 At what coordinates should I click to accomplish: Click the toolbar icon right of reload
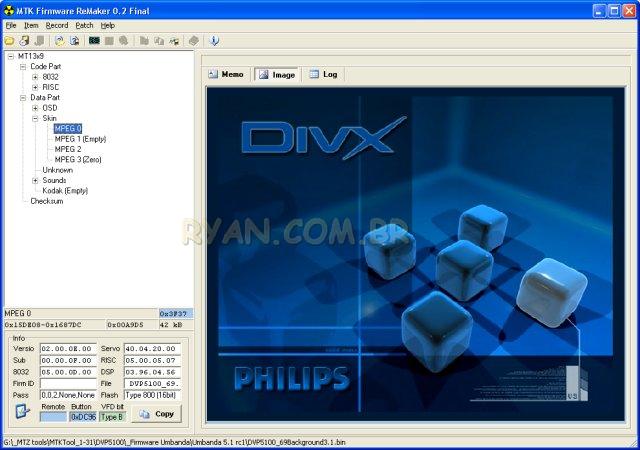[74, 41]
